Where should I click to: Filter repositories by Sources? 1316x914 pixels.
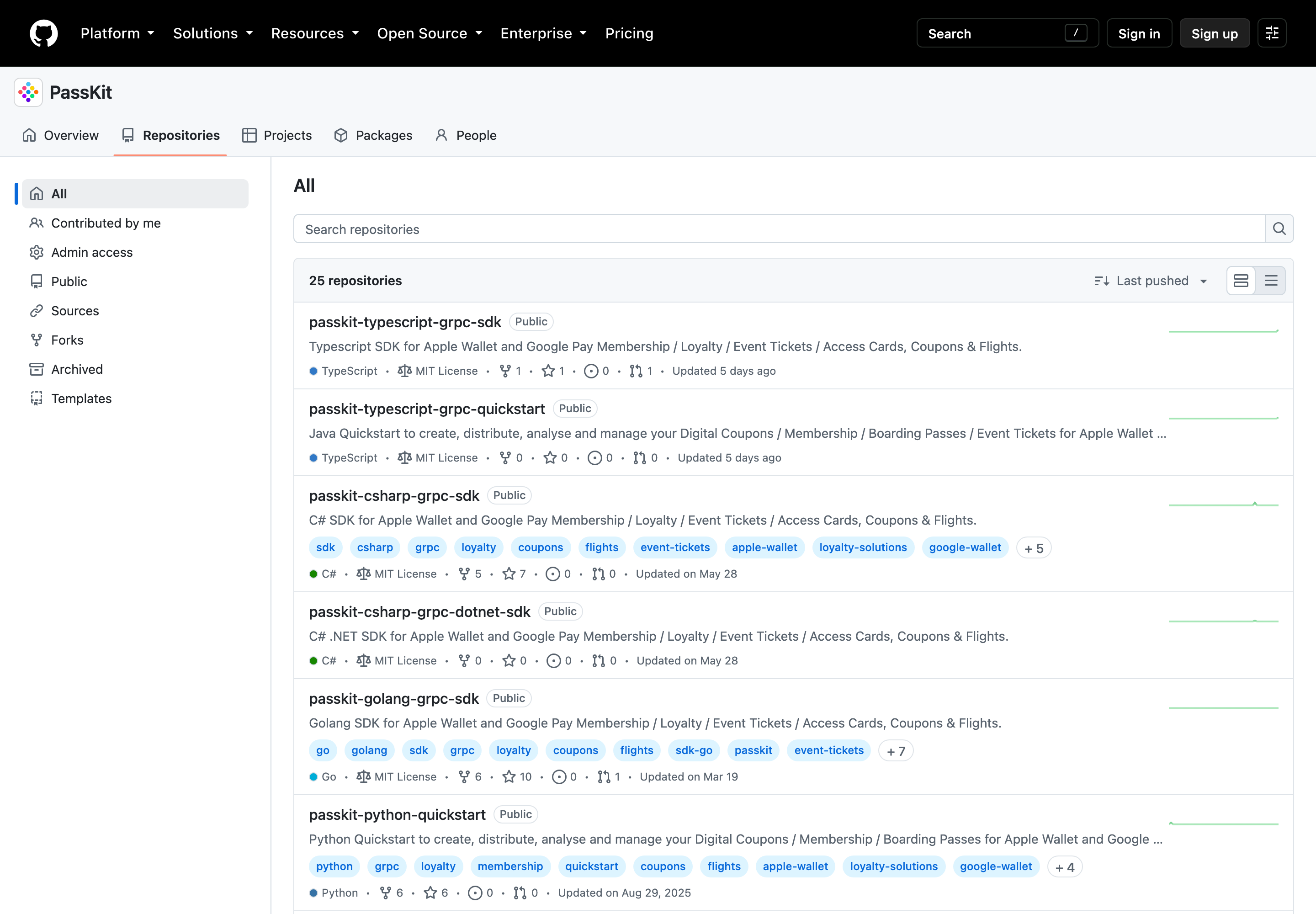[135, 310]
